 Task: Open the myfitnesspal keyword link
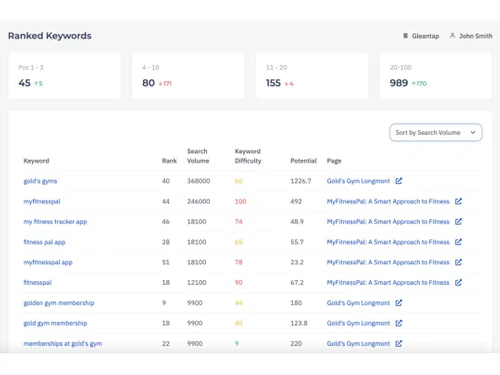42,202
